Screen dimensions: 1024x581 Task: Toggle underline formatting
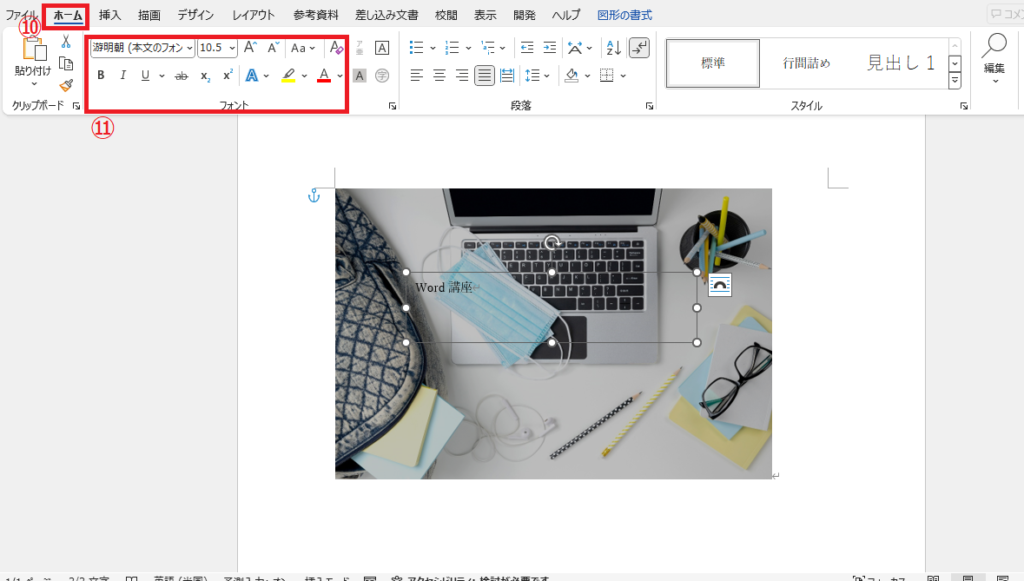tap(145, 76)
